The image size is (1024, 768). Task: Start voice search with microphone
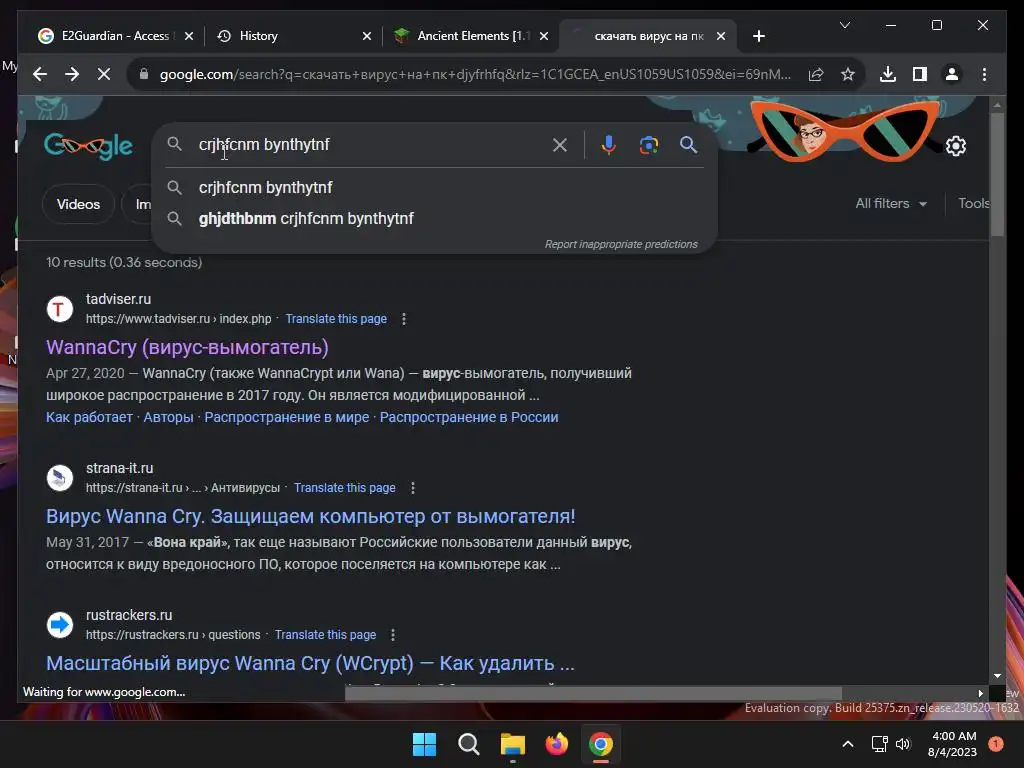click(609, 145)
